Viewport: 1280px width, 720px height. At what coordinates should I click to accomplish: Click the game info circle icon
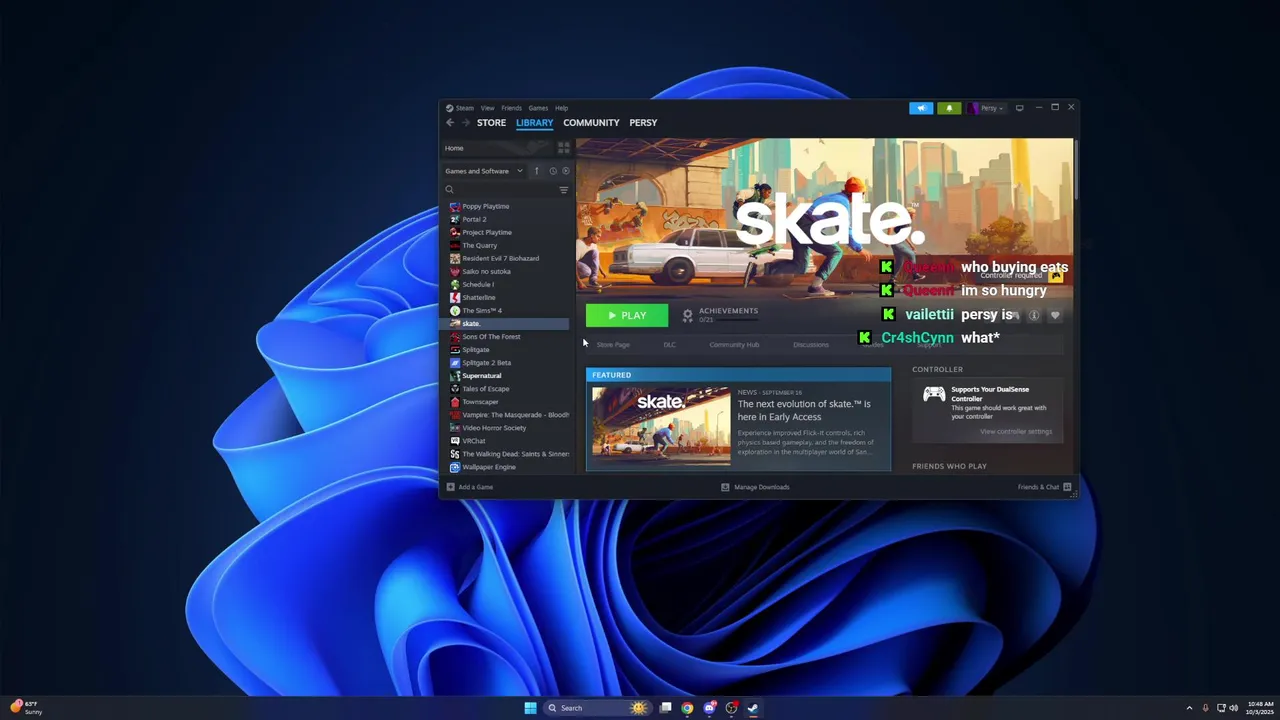click(x=1034, y=315)
